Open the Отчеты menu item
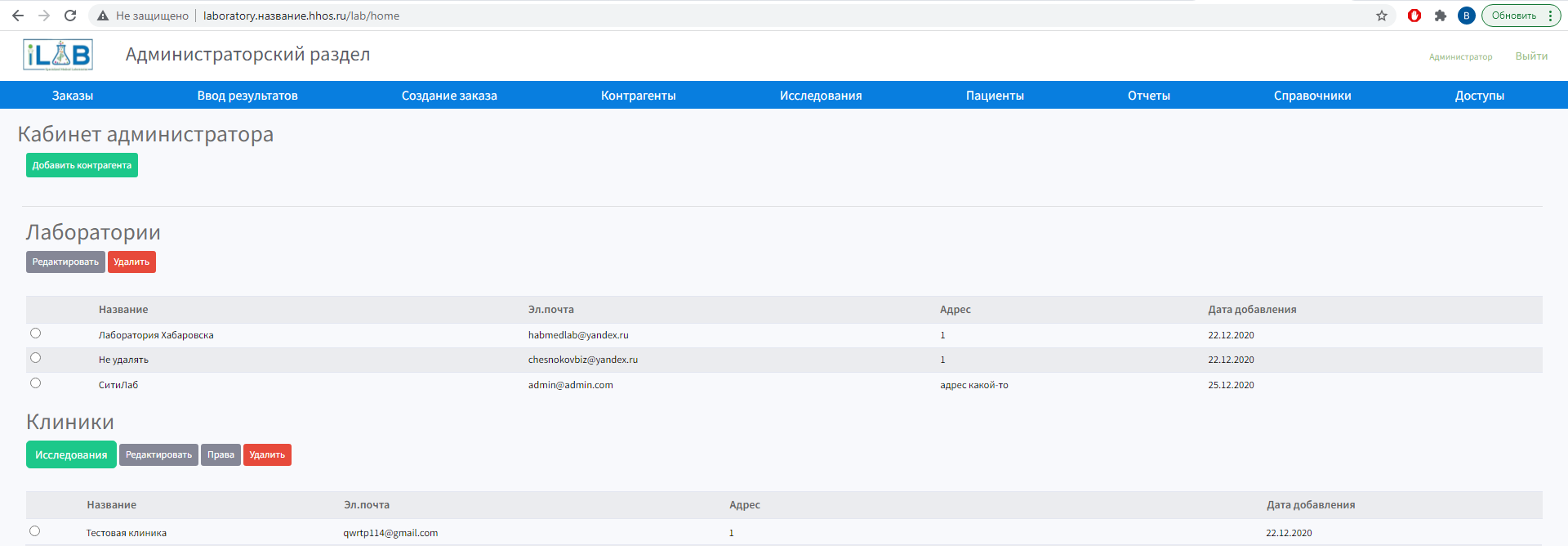The image size is (1568, 546). [1149, 96]
